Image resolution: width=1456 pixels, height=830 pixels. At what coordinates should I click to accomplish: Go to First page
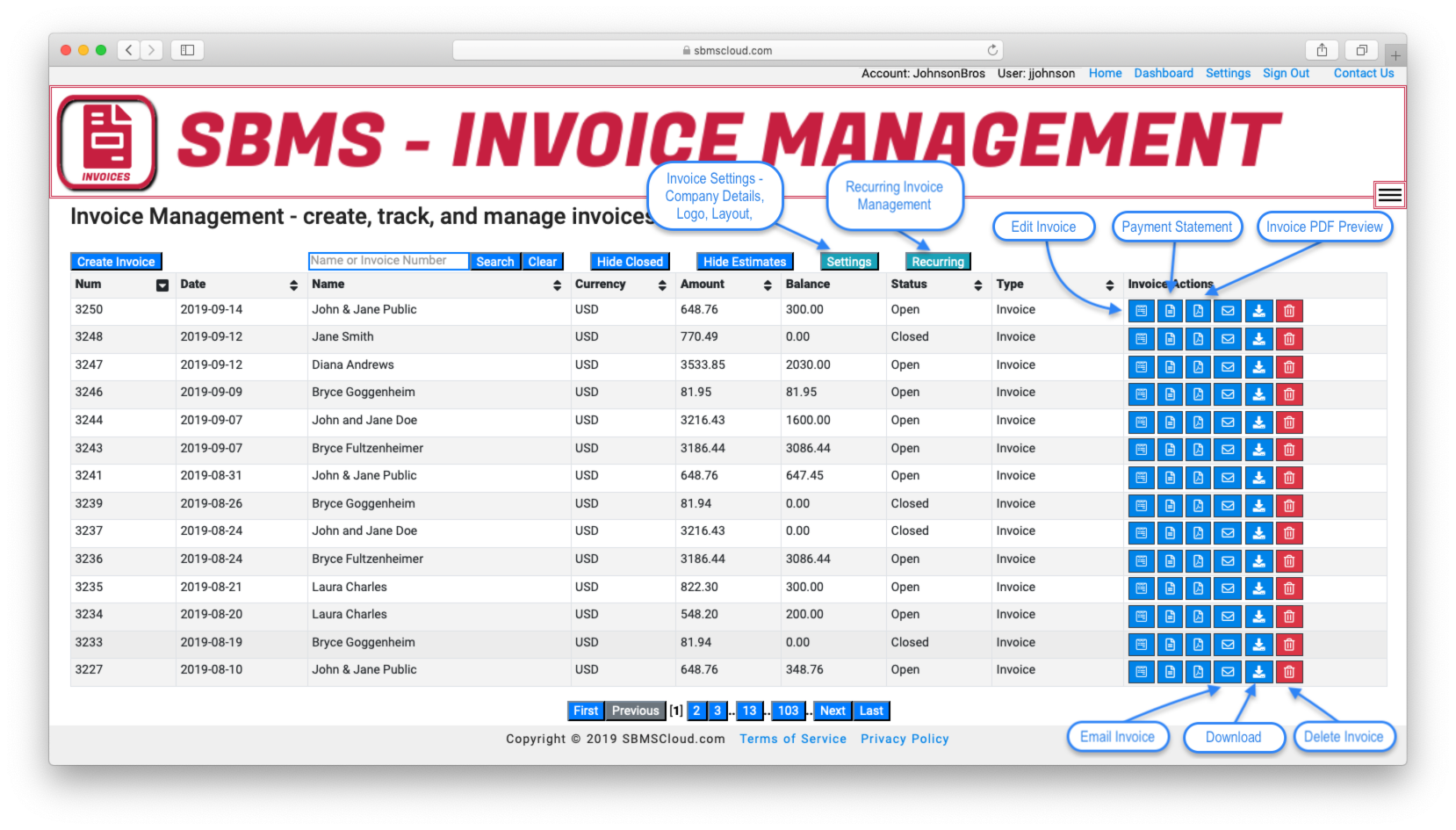click(586, 711)
